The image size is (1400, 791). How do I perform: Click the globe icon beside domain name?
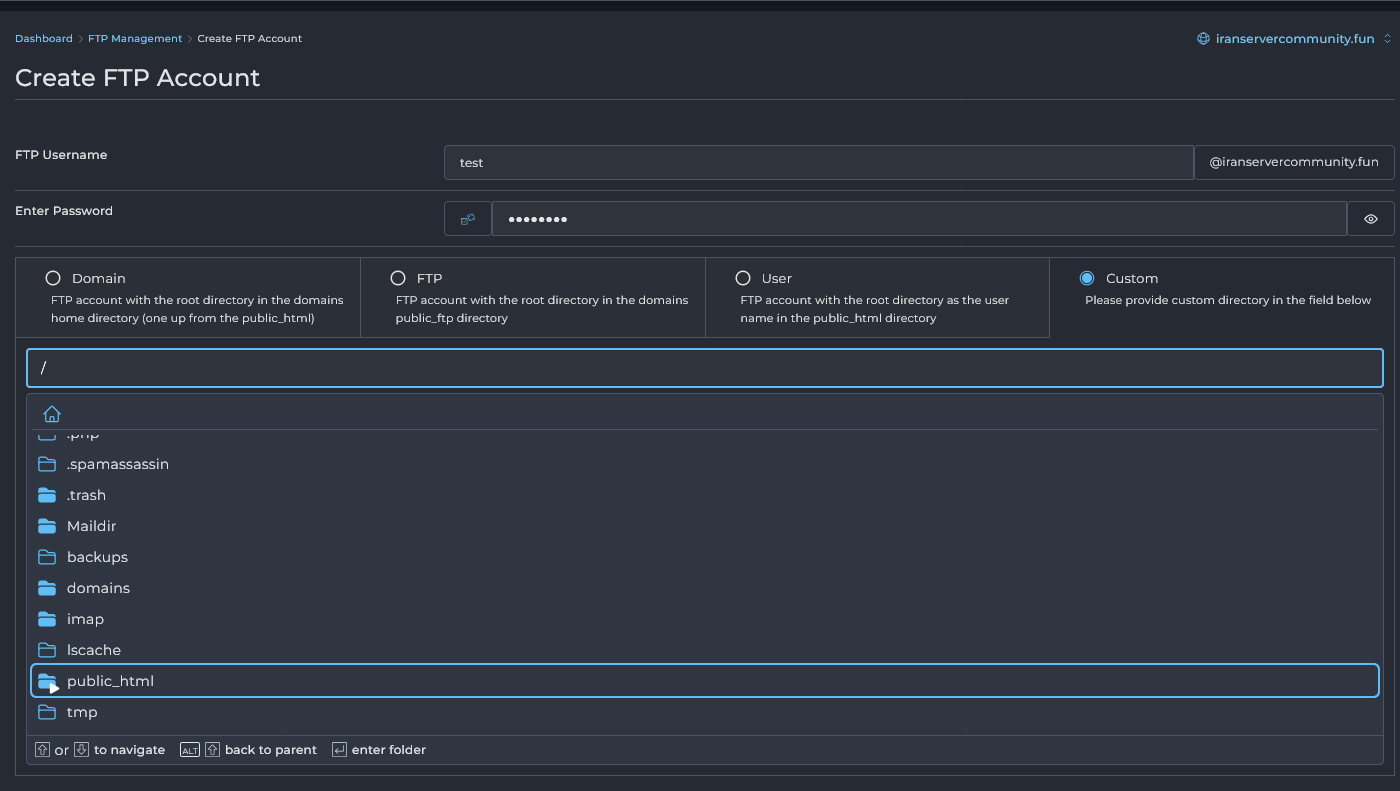pyautogui.click(x=1203, y=39)
